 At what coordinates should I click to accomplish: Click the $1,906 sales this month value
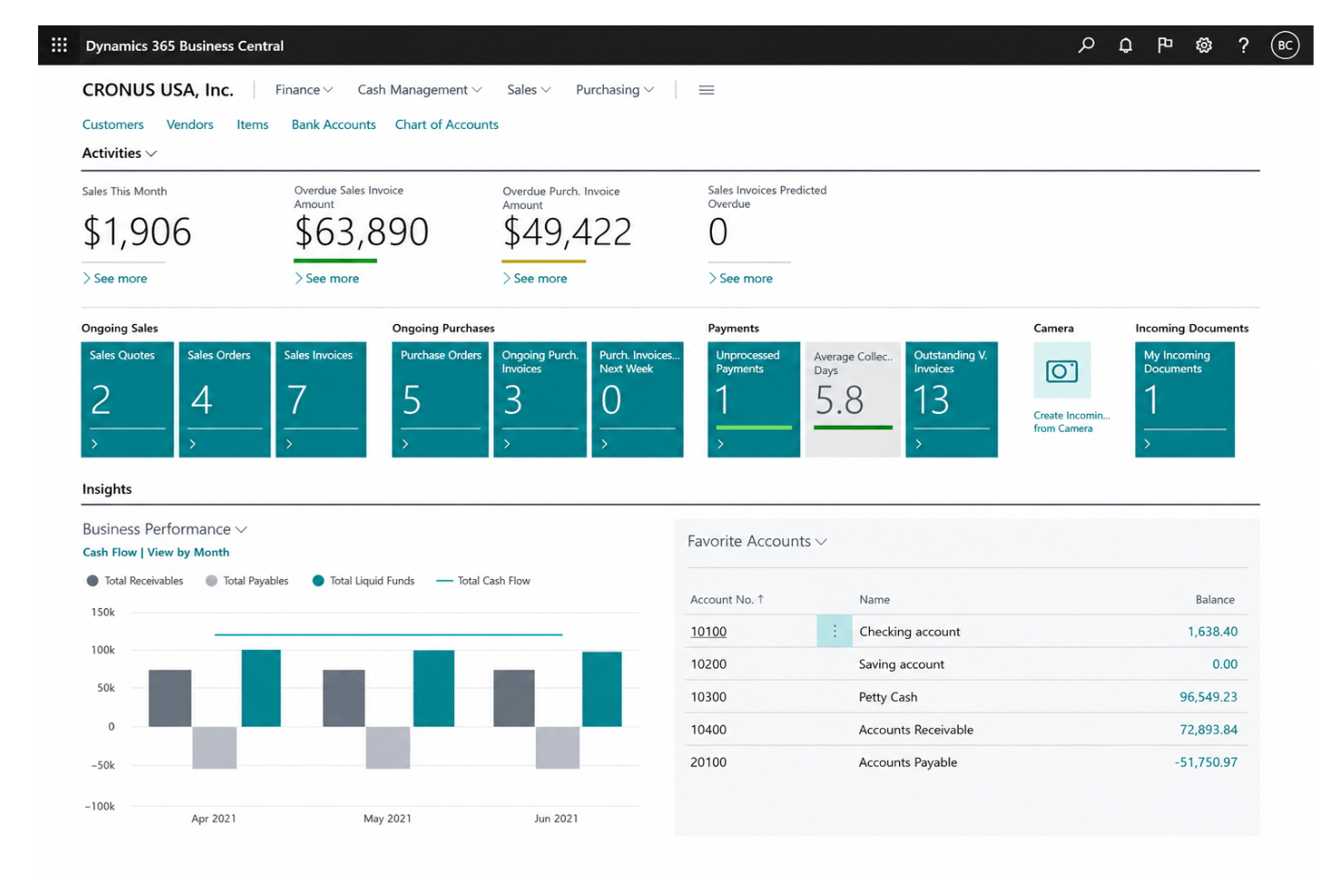click(136, 232)
